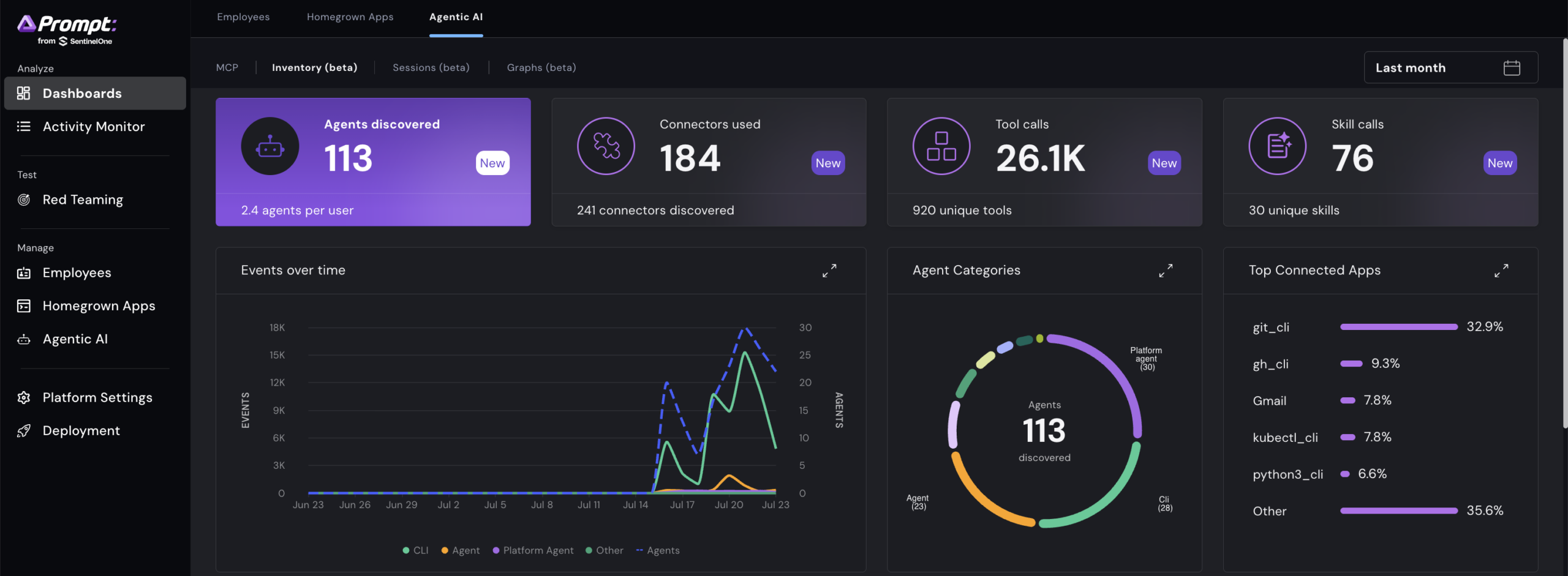
Task: Open the Last month date range dropdown
Action: click(1450, 68)
